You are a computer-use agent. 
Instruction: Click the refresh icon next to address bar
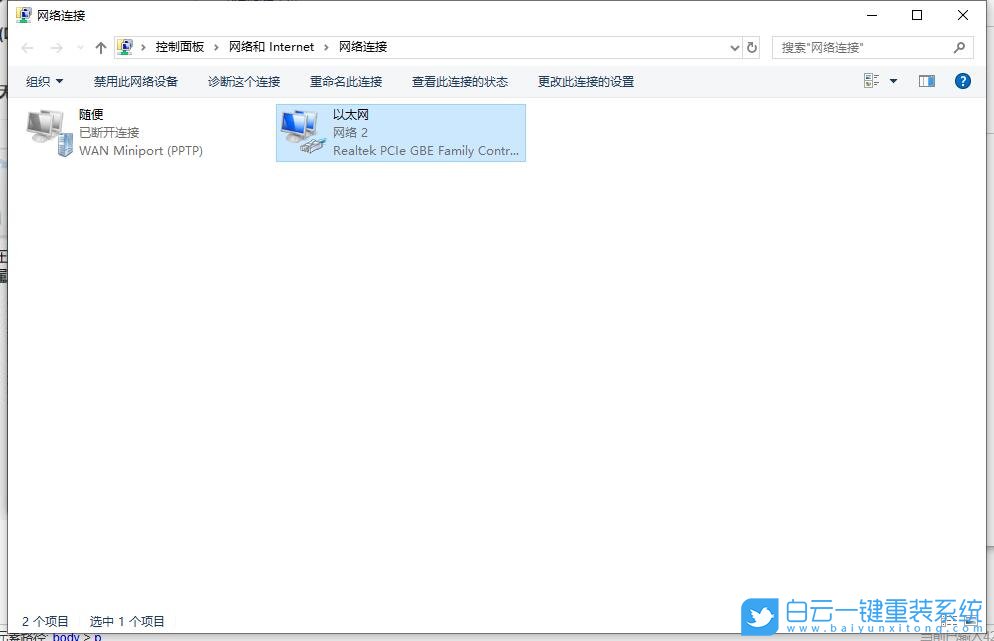pos(752,46)
